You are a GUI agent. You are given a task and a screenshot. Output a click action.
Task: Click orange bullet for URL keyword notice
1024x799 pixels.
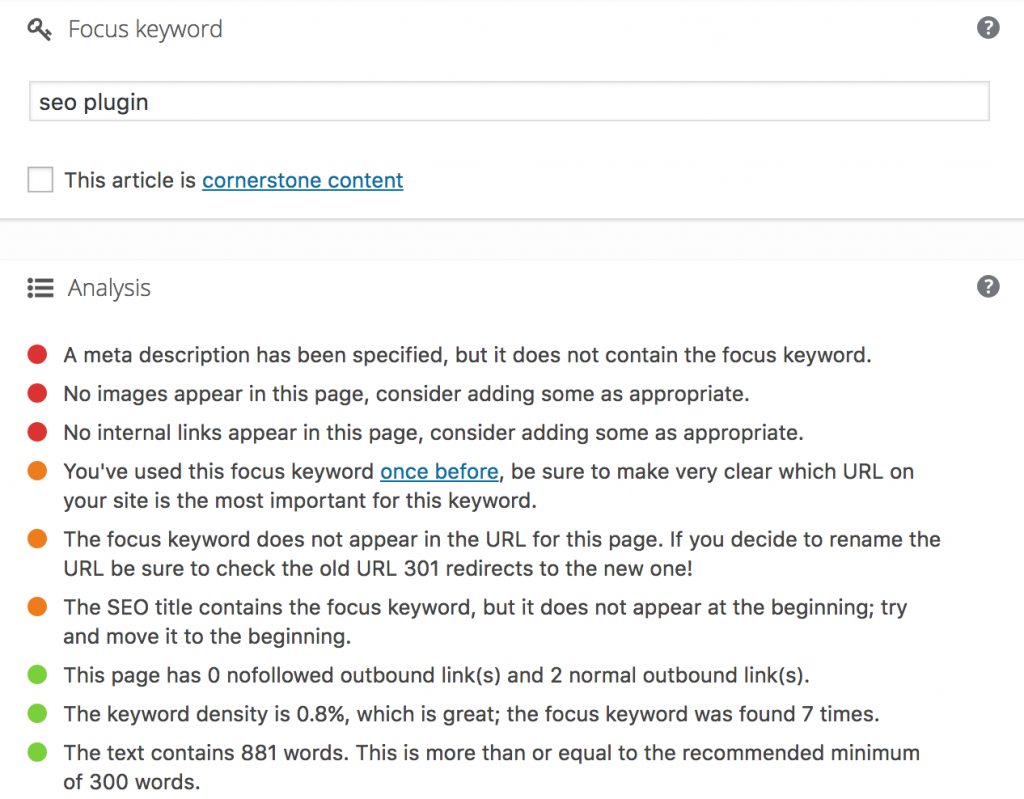(38, 540)
